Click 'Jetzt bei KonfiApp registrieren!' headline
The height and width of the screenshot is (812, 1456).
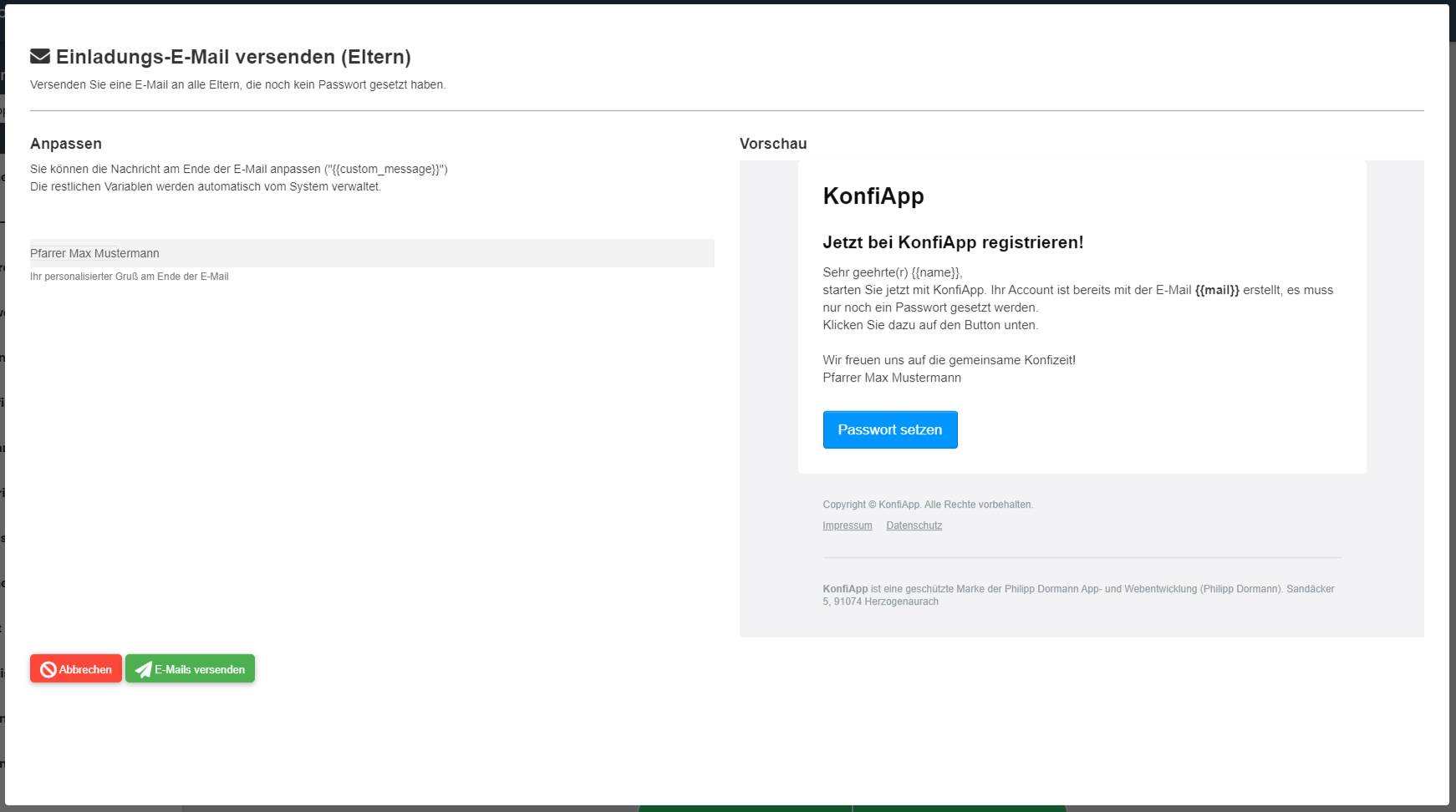click(x=953, y=242)
